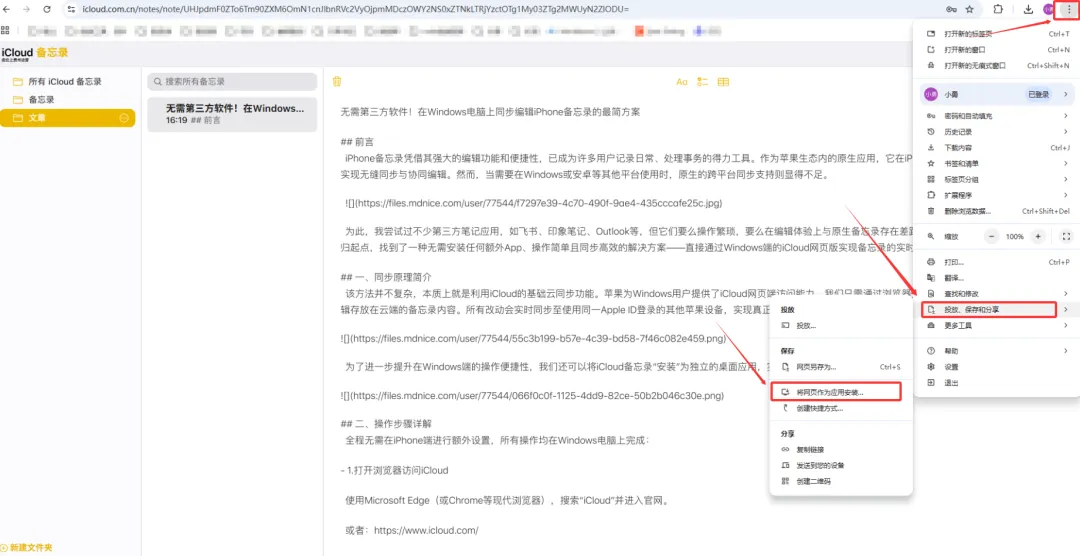1080x556 pixels.
Task: Click 投放... in the submenu
Action: 840,325
